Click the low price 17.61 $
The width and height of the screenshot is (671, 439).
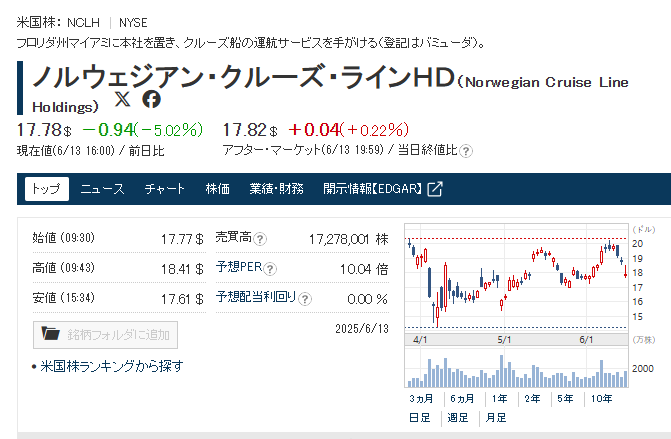(182, 299)
